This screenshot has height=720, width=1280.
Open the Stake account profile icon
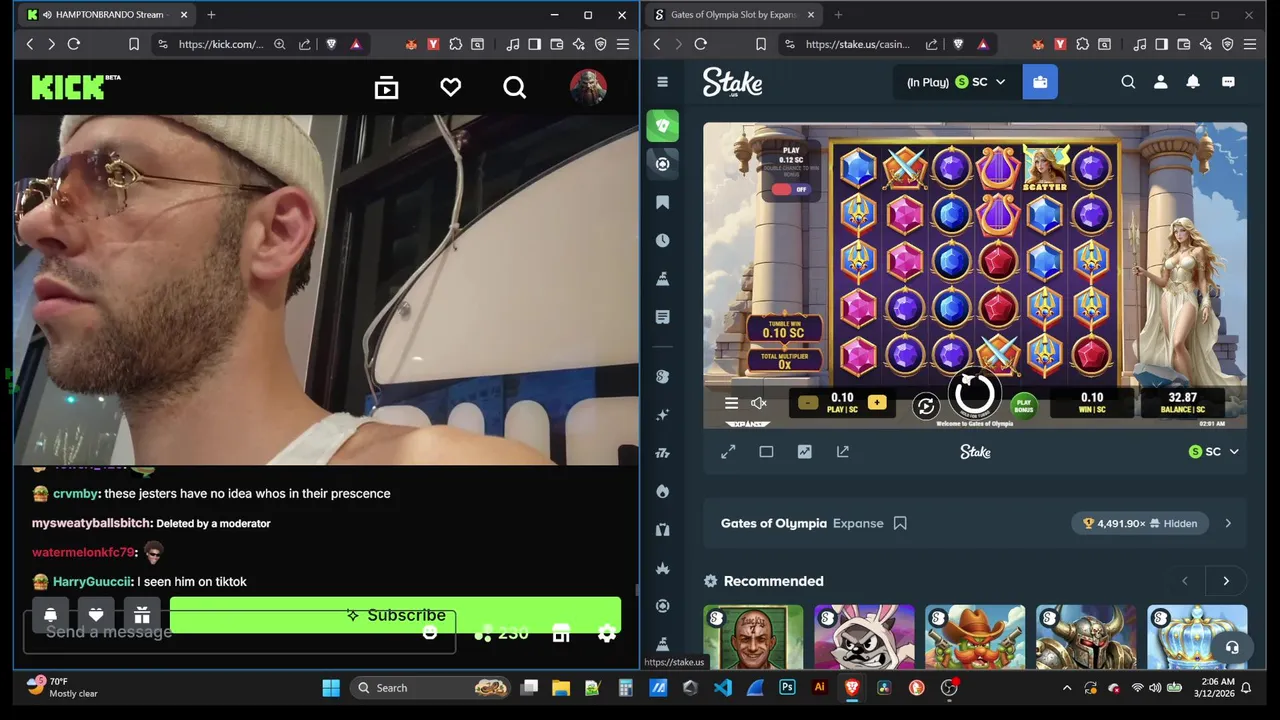(x=1160, y=82)
